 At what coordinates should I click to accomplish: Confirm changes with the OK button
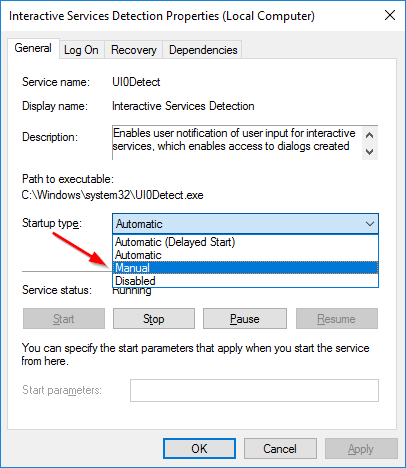coord(199,448)
